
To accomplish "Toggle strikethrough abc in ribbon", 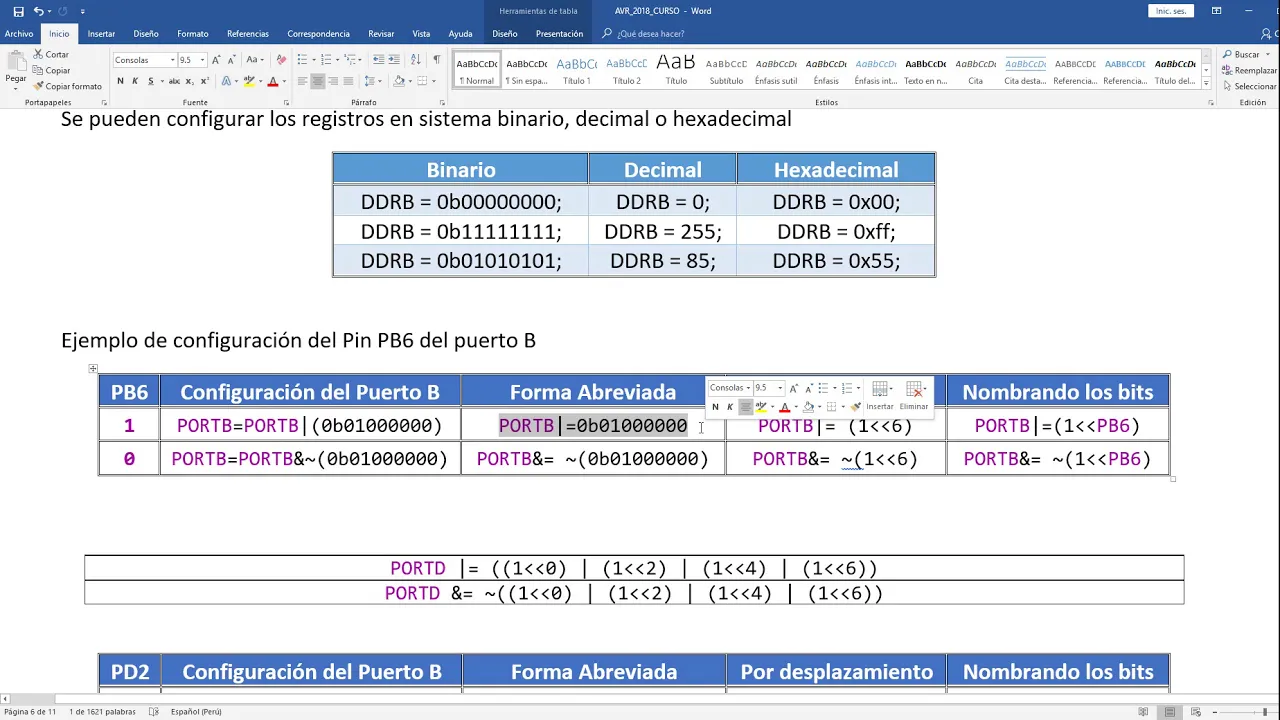I will pyautogui.click(x=174, y=81).
